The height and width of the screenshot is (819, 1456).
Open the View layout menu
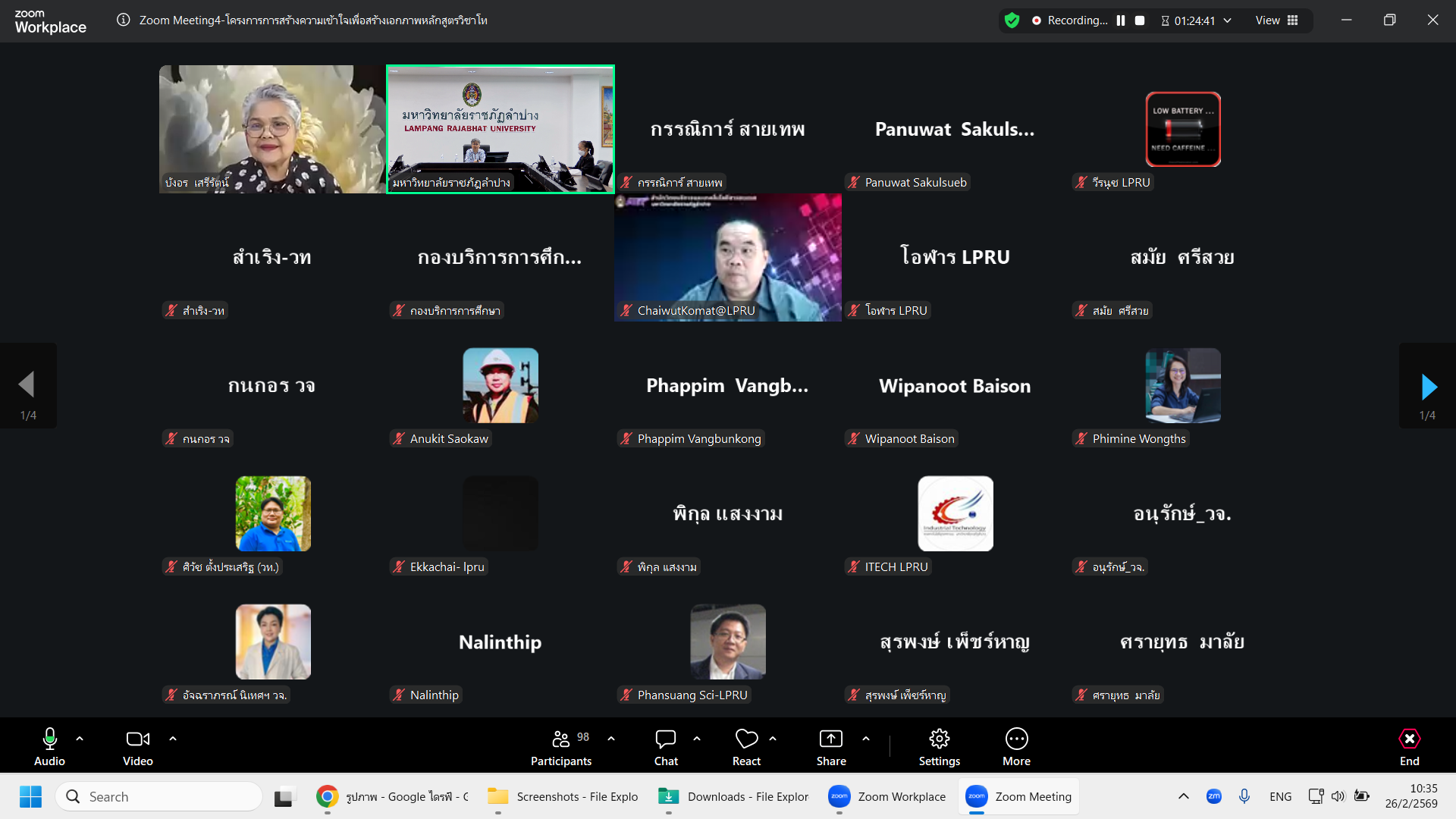1277,20
